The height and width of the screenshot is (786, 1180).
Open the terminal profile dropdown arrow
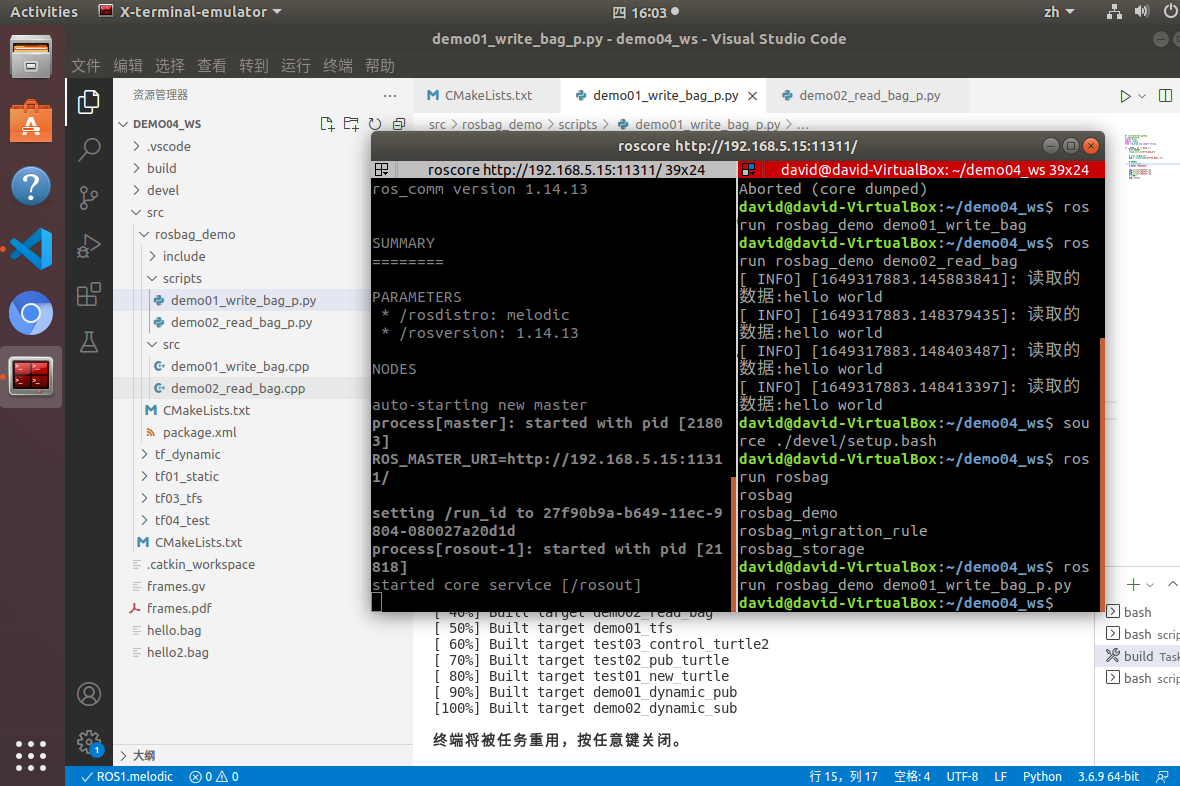pos(1151,583)
